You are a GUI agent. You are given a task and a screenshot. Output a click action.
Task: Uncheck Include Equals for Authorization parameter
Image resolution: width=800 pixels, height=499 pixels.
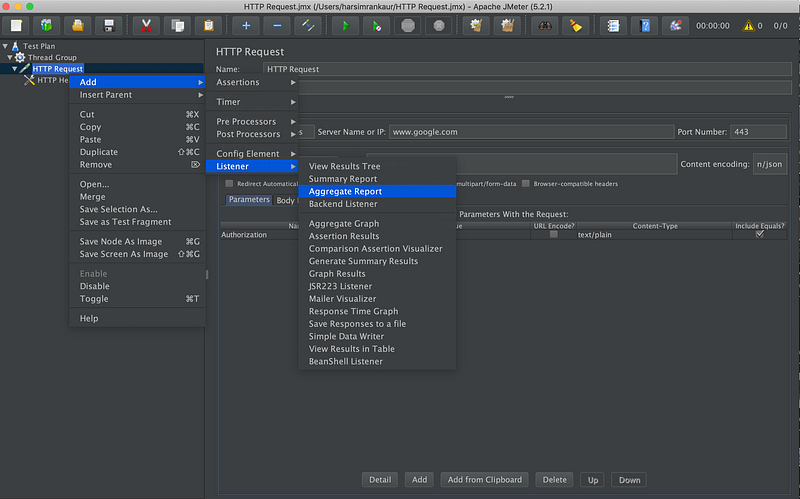pos(759,234)
